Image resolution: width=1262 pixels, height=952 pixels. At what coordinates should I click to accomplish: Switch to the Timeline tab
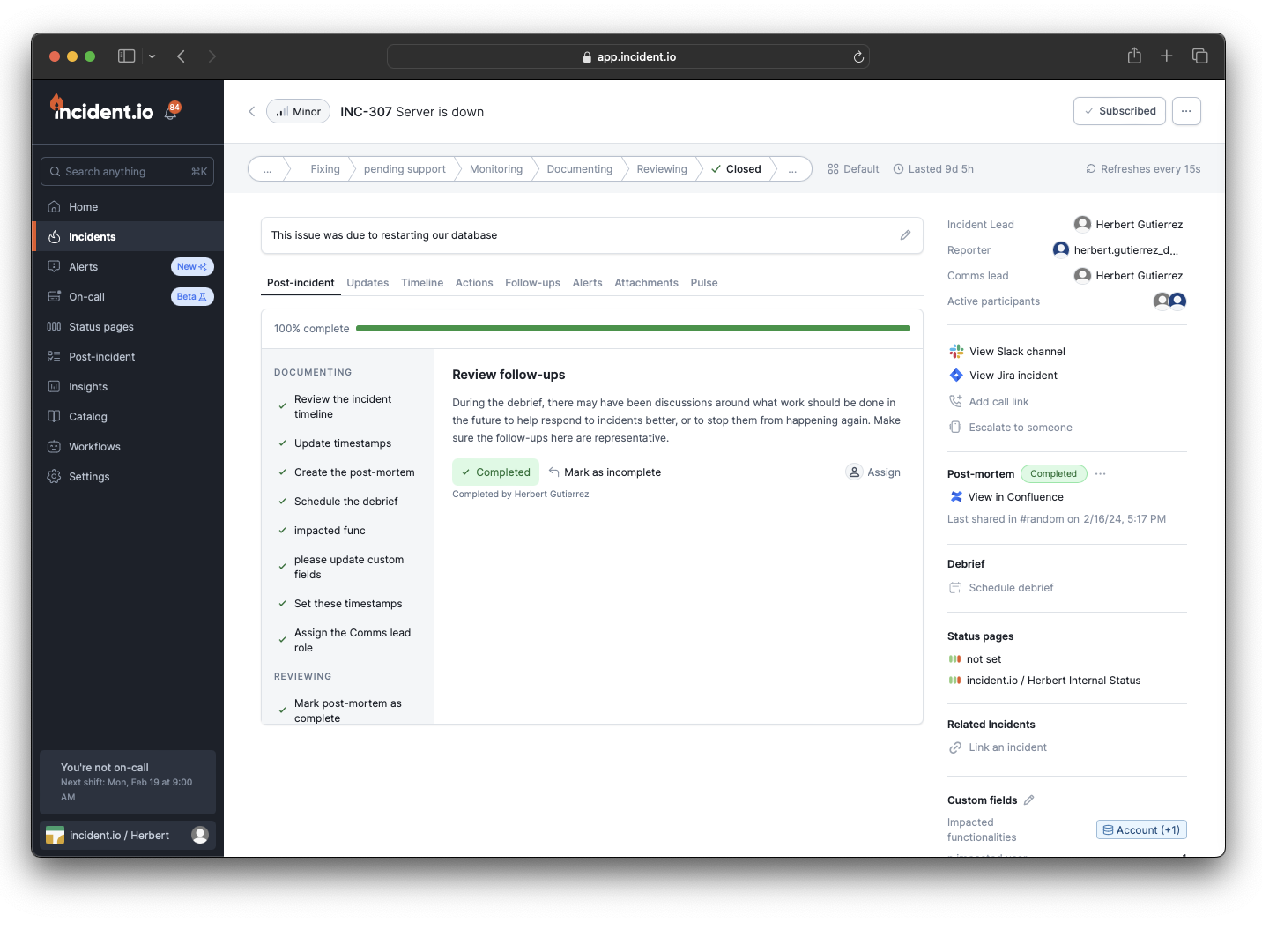click(422, 283)
